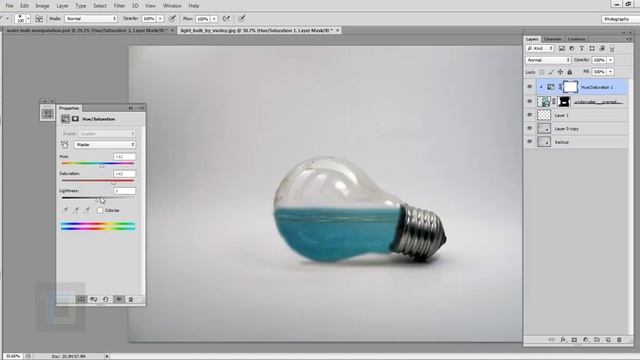The height and width of the screenshot is (360, 640).
Task: Open layer blend mode Normal dropdown
Action: 548,60
